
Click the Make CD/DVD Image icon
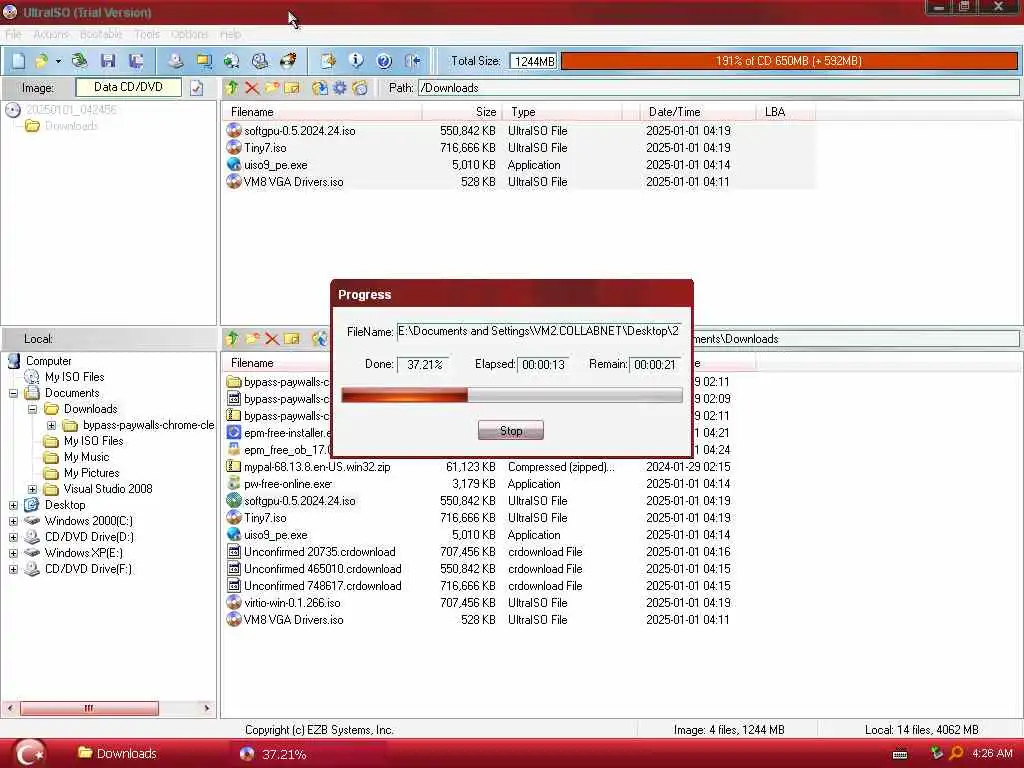coord(176,61)
